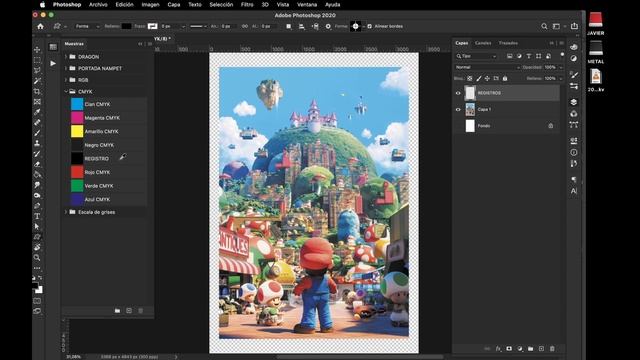Toggle the Alinear bordes checkbox
Image resolution: width=640 pixels, height=360 pixels.
pos(369,26)
